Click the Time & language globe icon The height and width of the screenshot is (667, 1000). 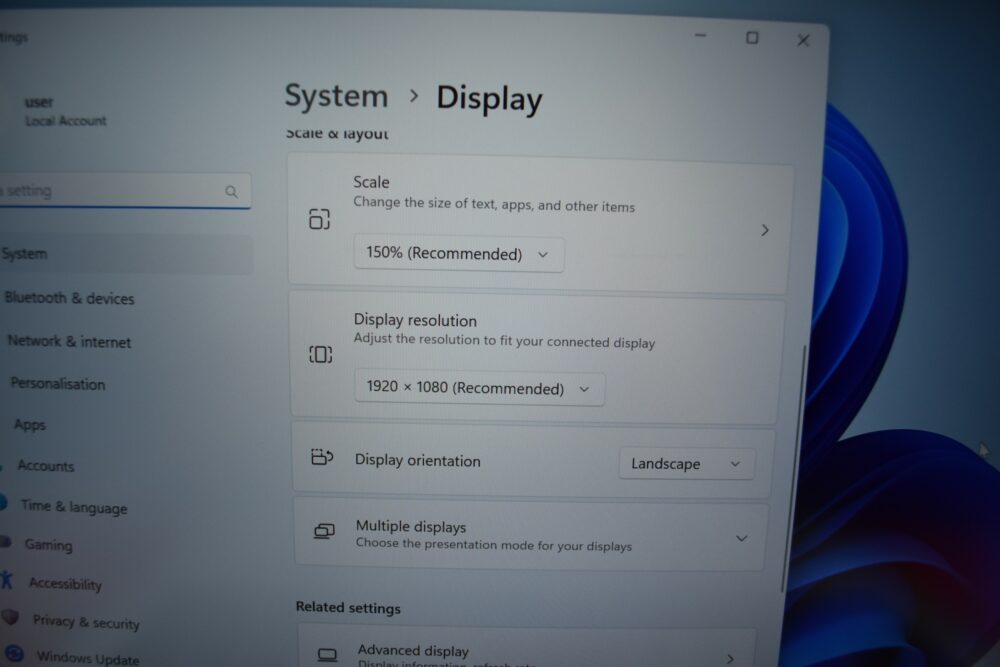click(3, 502)
